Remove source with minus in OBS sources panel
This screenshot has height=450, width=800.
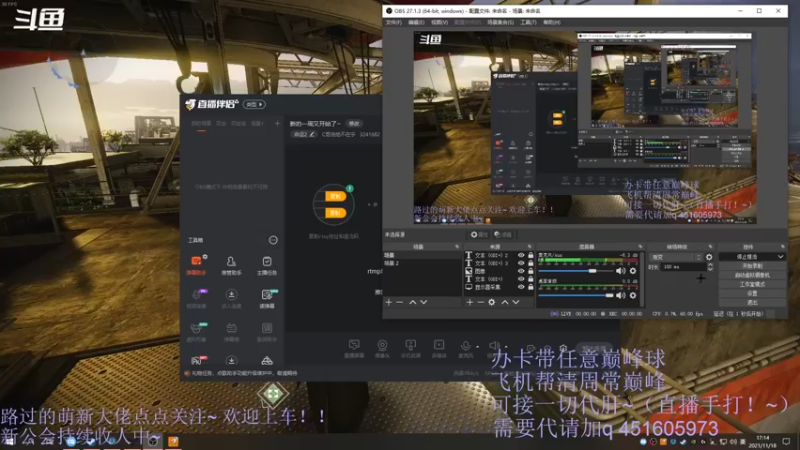[x=481, y=303]
